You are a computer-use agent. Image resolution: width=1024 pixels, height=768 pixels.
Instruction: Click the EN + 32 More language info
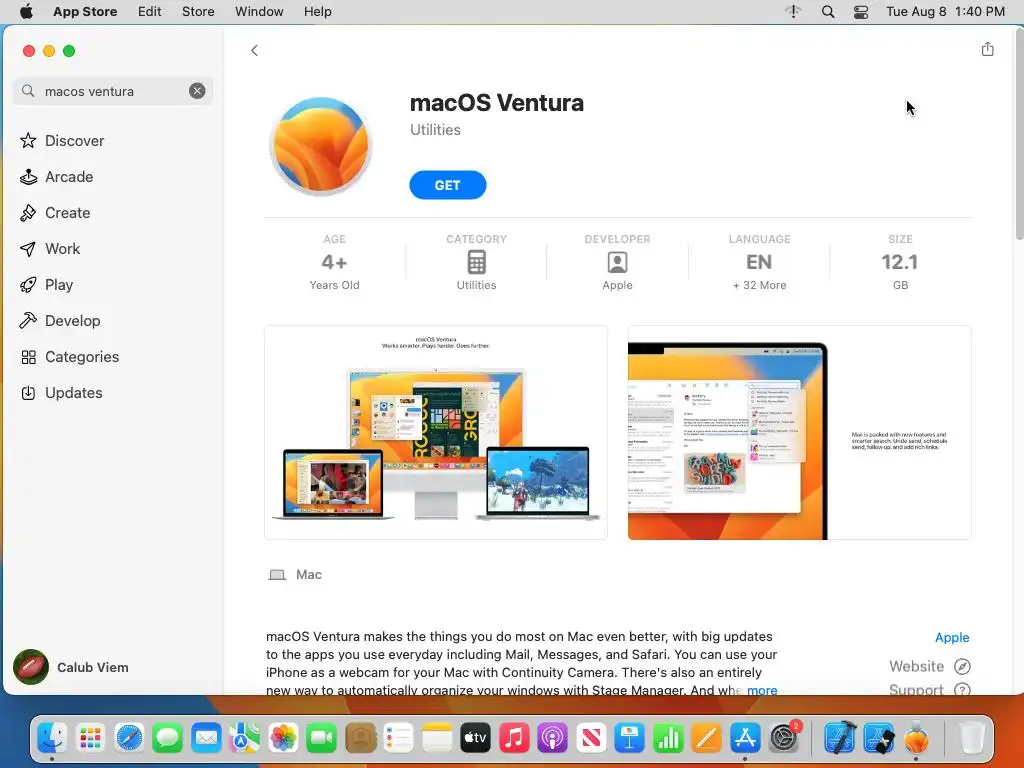click(x=759, y=262)
